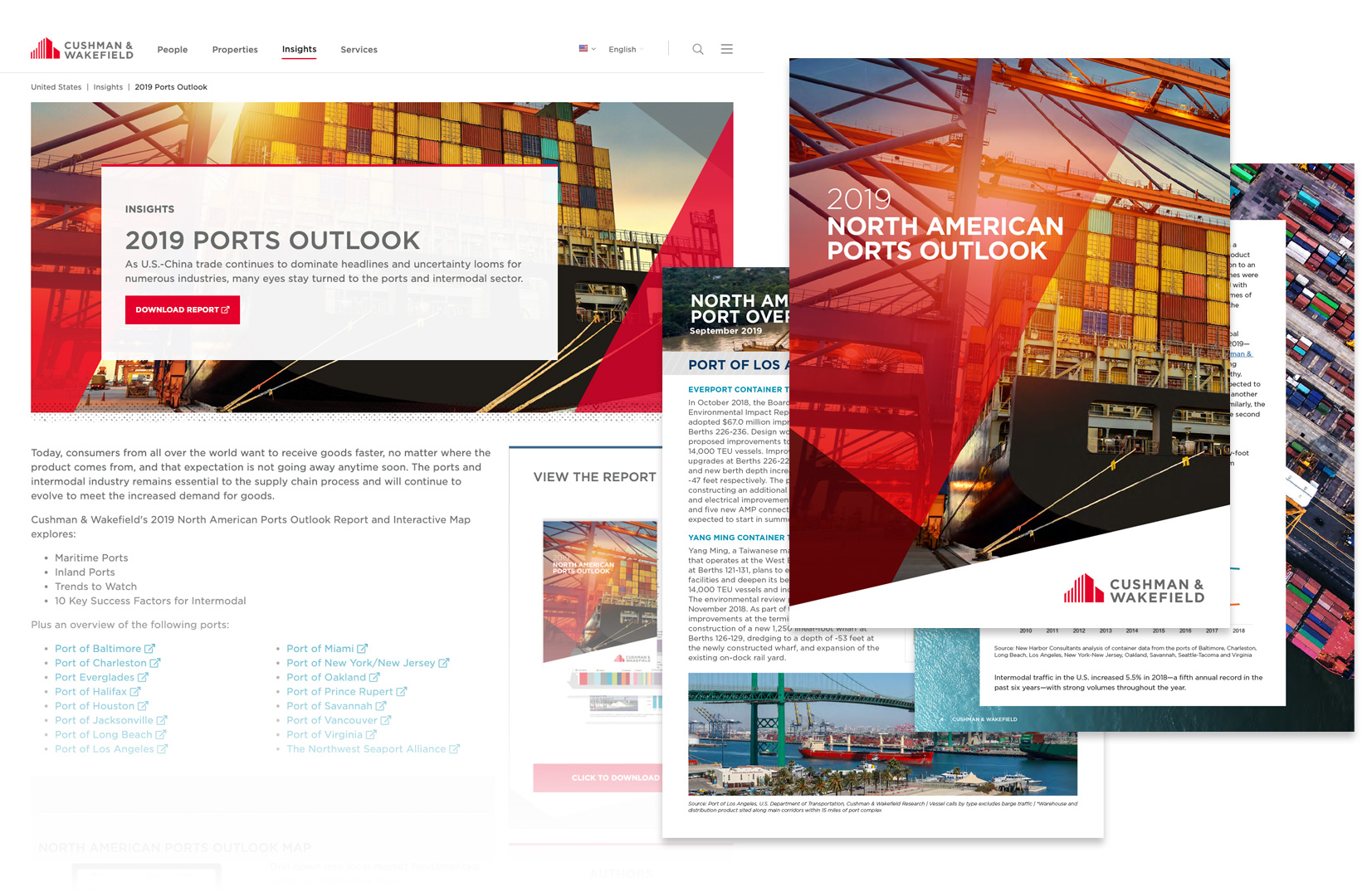Click external-link icon beside Port of Baltimore

[x=150, y=648]
